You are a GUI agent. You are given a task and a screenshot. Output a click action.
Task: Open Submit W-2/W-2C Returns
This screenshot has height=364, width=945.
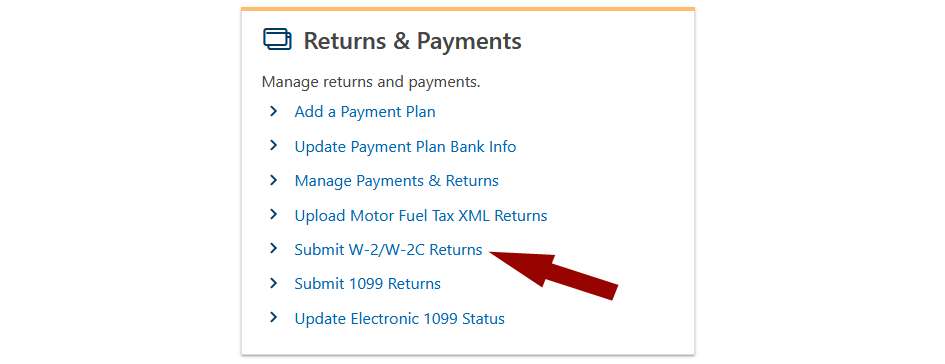[388, 249]
